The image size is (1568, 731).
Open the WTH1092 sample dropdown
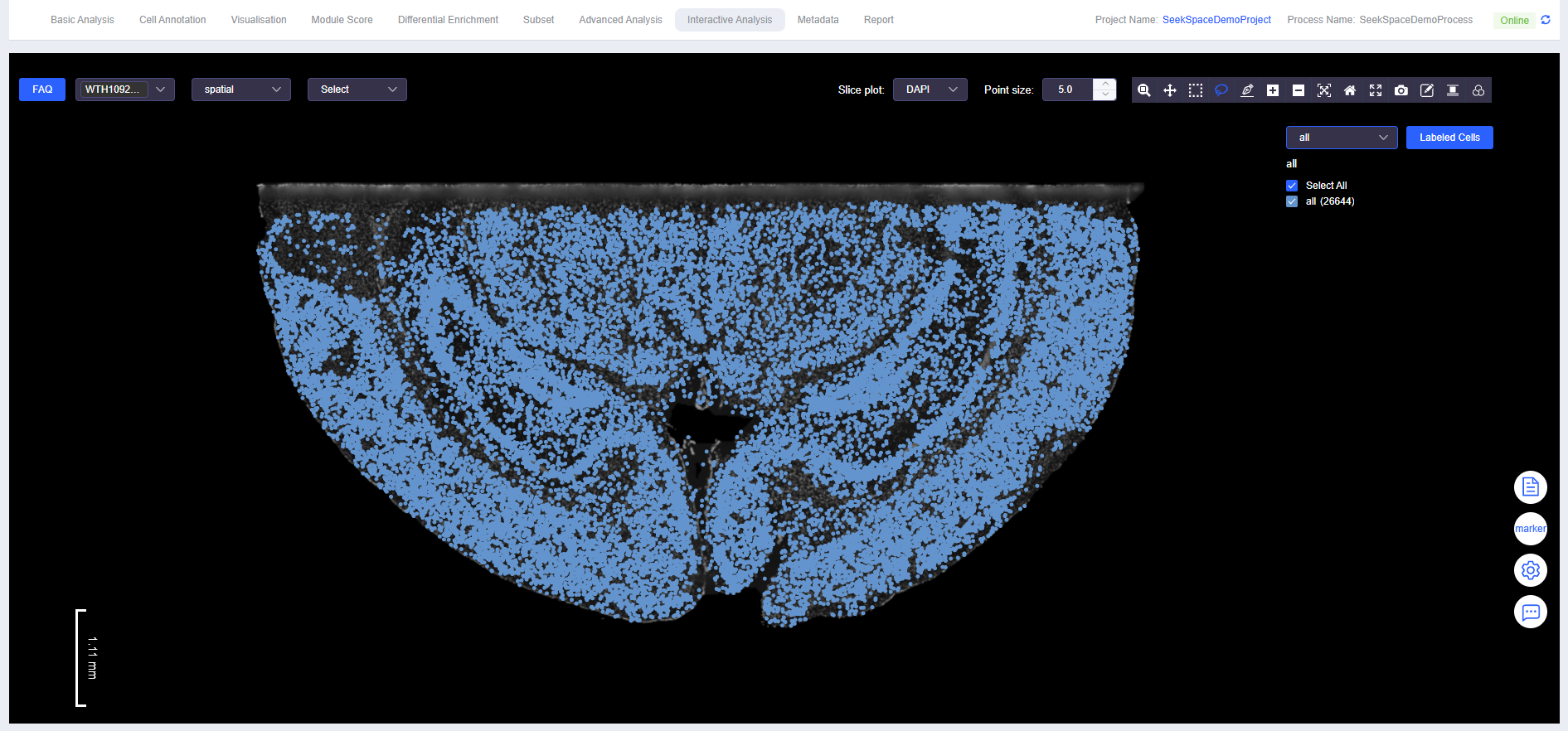click(124, 90)
